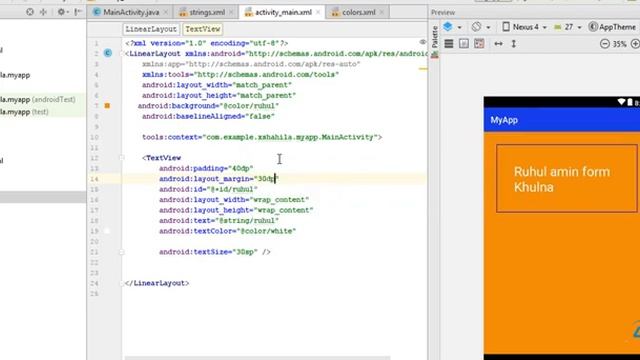This screenshot has height=360, width=640.
Task: Open the Palette side tab
Action: coord(435,37)
